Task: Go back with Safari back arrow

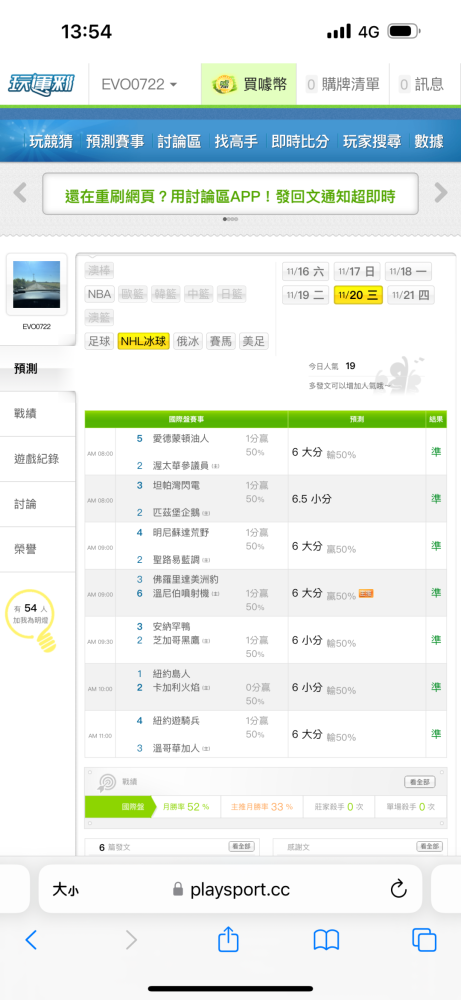Action: point(31,939)
